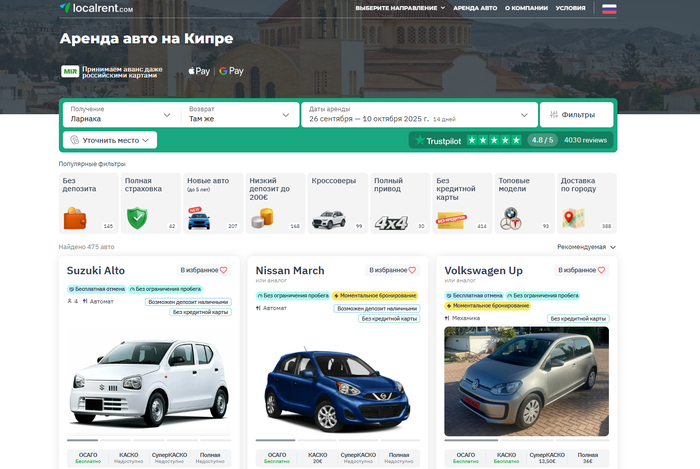Click the Suzuki Alto photo carousel indicator

[82, 440]
